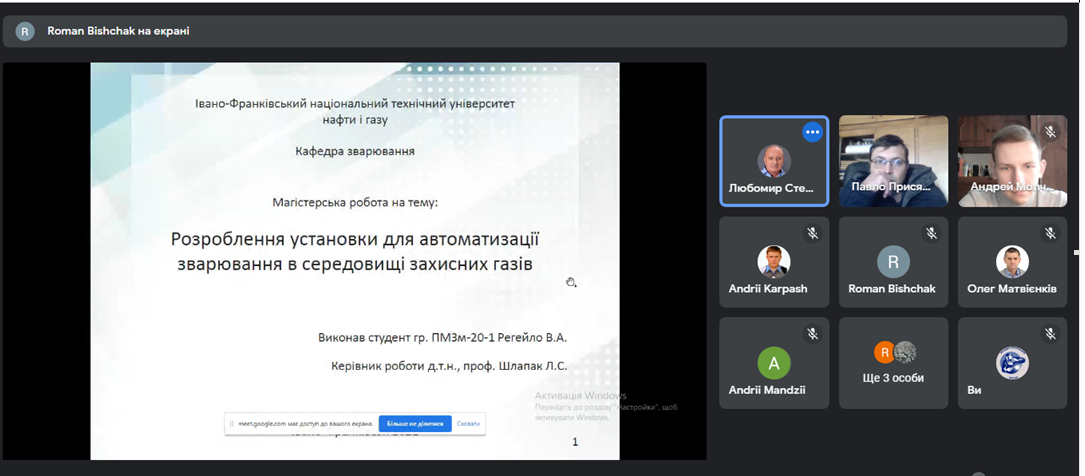Image resolution: width=1085 pixels, height=476 pixels.
Task: Open more options on Любомир's tile
Action: [x=812, y=132]
